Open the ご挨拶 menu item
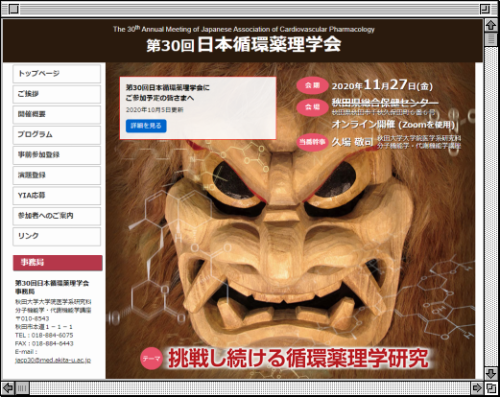Screen dimensions: 500x397 pos(57,94)
